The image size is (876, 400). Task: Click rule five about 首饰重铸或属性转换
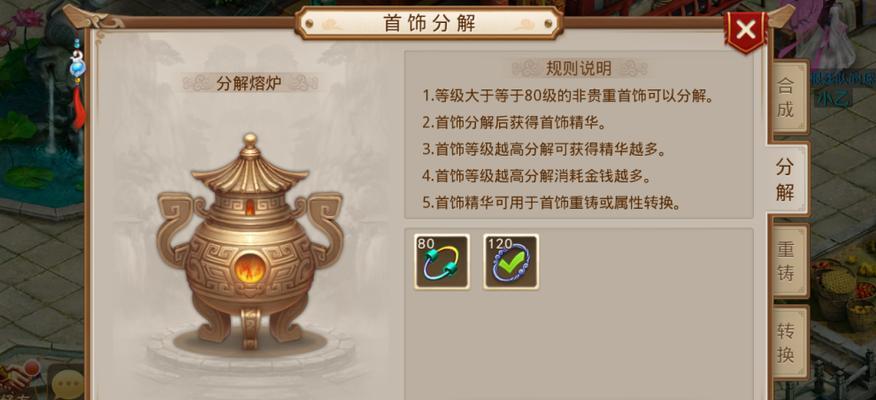[551, 203]
